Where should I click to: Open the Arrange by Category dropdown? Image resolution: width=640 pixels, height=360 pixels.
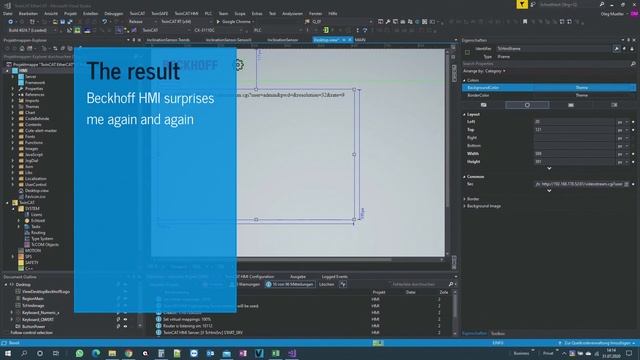tap(484, 71)
